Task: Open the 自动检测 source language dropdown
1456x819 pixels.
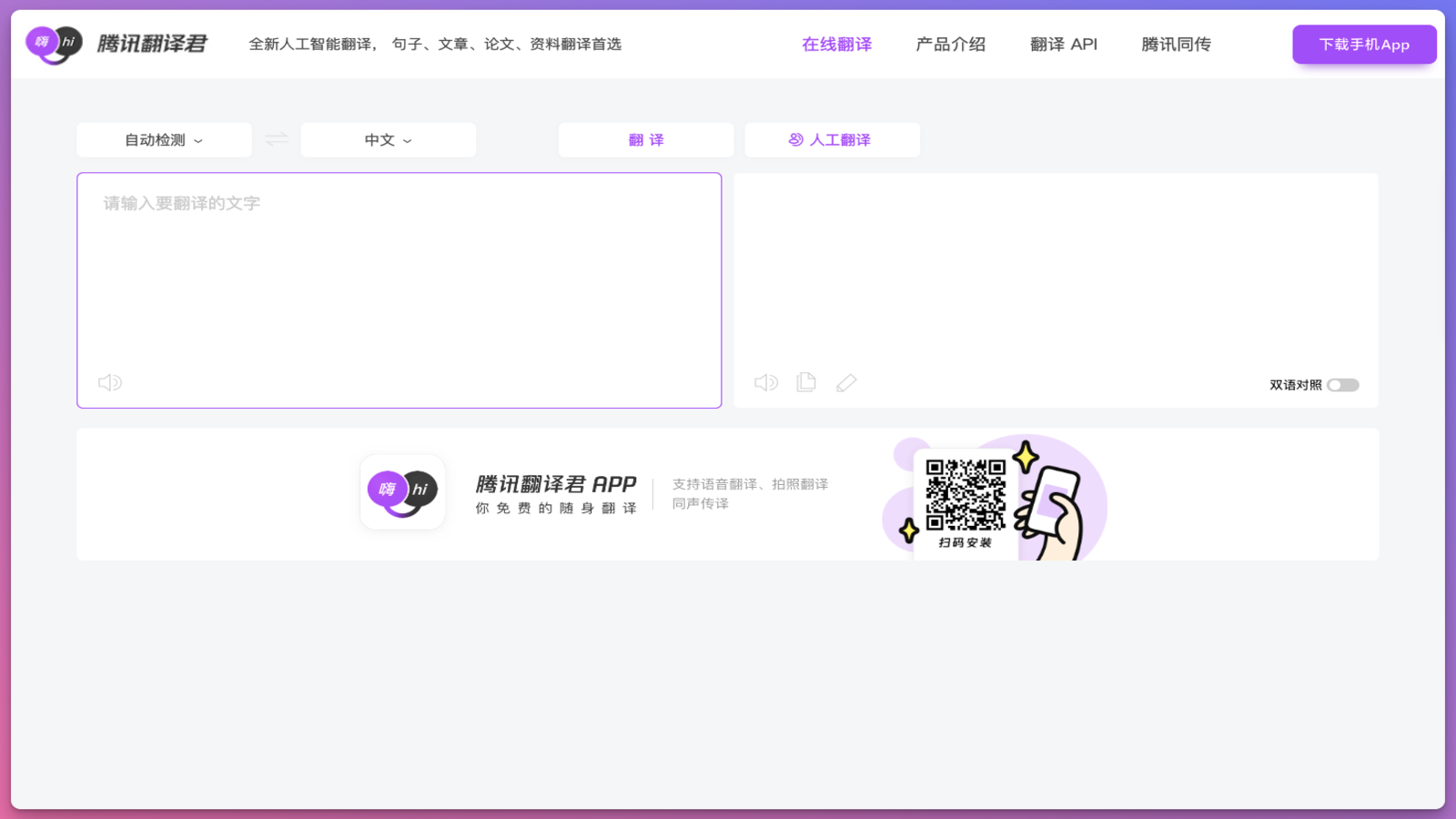Action: tap(163, 139)
